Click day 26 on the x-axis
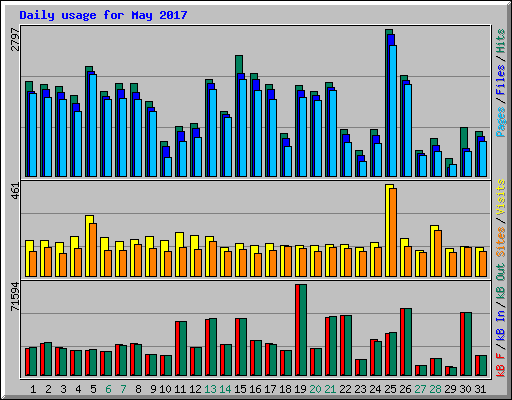The height and width of the screenshot is (400, 512). coord(405,389)
